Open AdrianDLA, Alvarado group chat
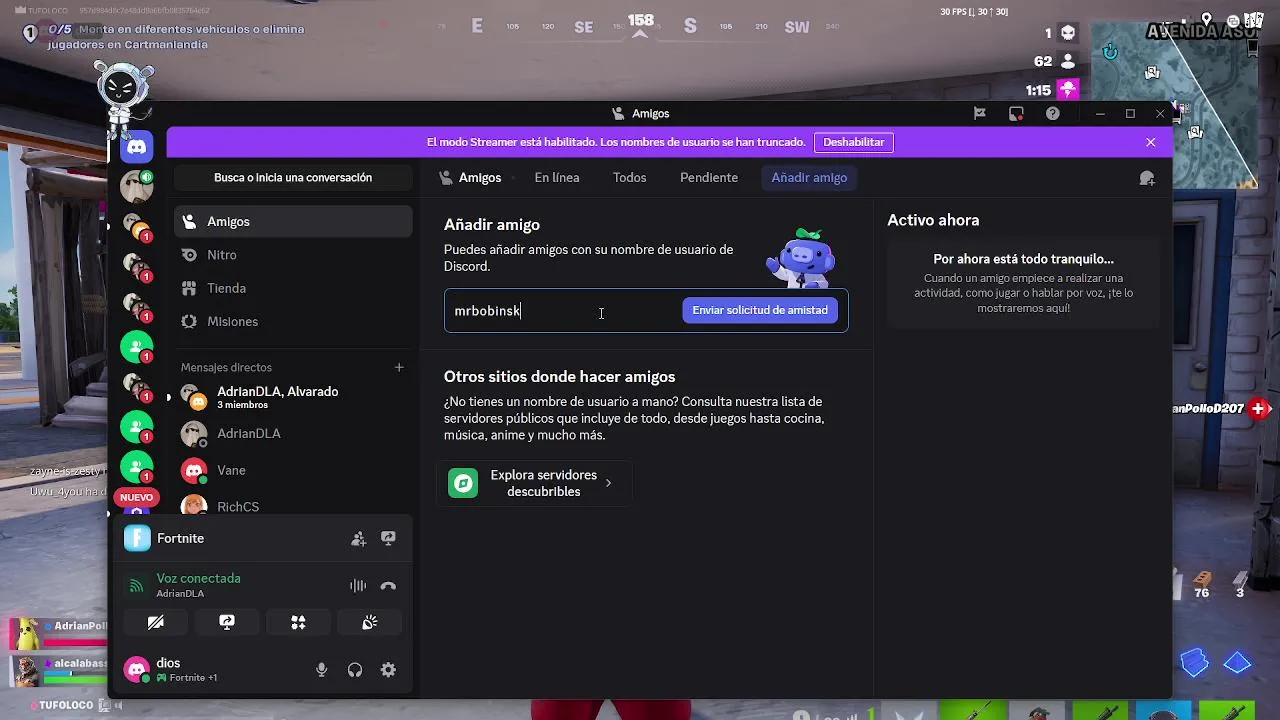The height and width of the screenshot is (720, 1280). click(x=293, y=397)
